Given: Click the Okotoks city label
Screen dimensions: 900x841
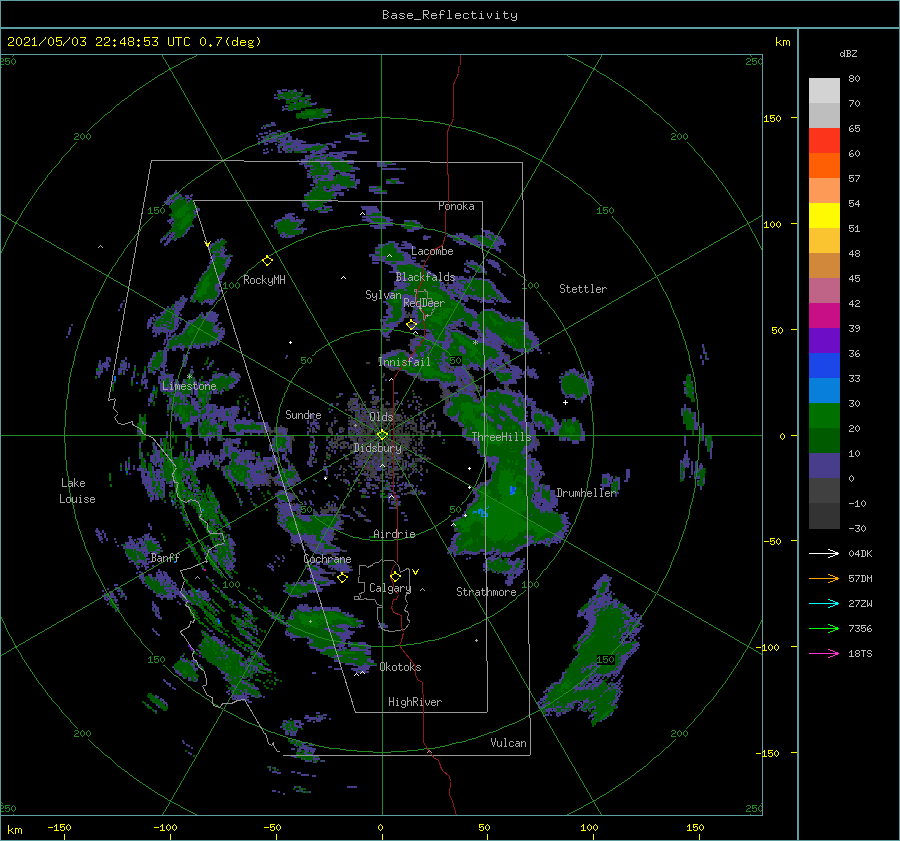Looking at the screenshot, I should pos(401,667).
